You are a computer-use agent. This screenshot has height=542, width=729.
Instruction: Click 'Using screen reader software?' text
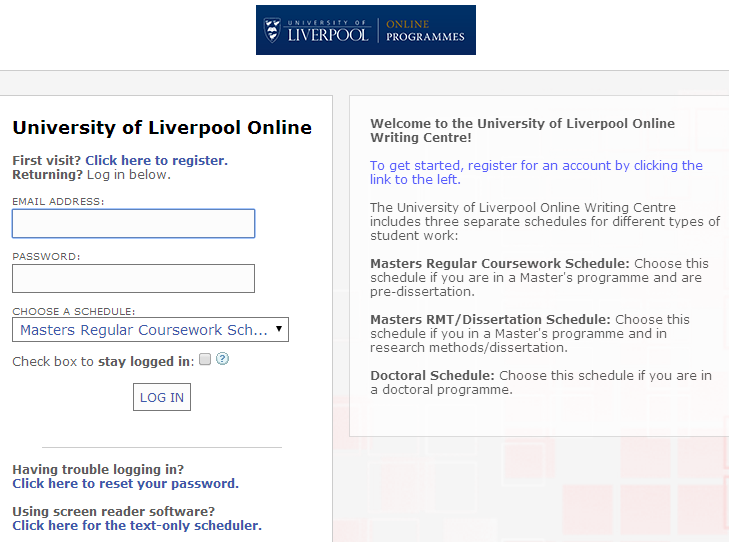coord(113,511)
